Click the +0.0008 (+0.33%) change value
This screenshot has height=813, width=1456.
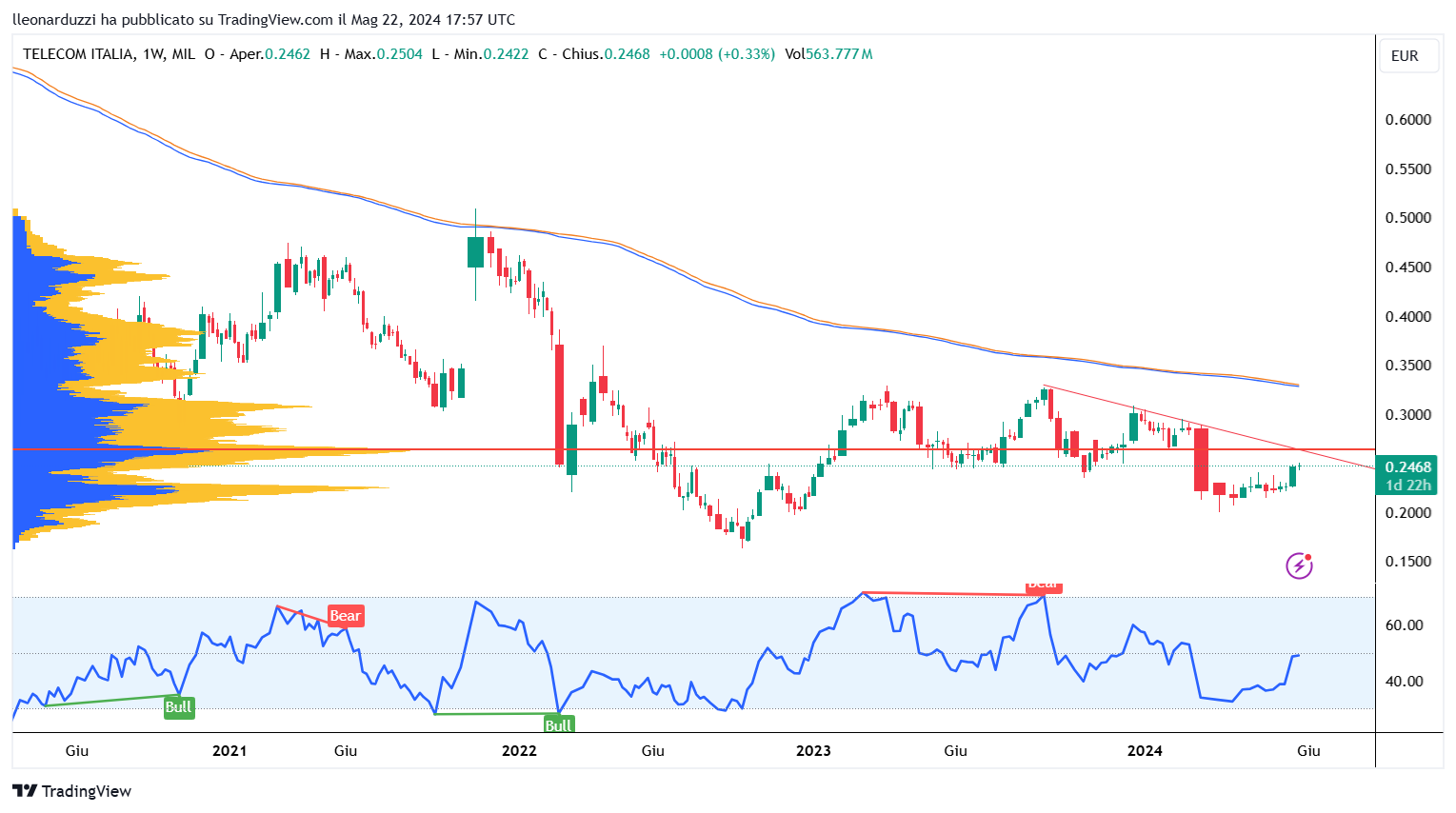click(717, 54)
